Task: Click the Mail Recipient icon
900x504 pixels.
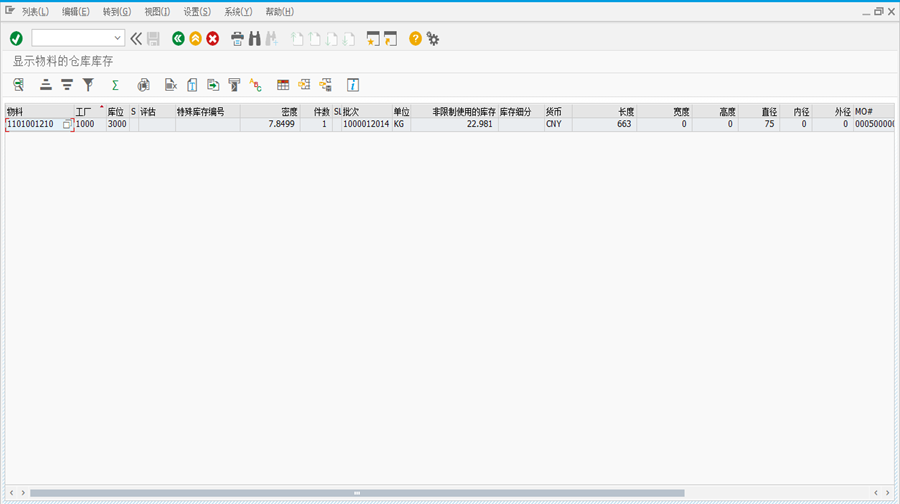Action: tap(234, 85)
